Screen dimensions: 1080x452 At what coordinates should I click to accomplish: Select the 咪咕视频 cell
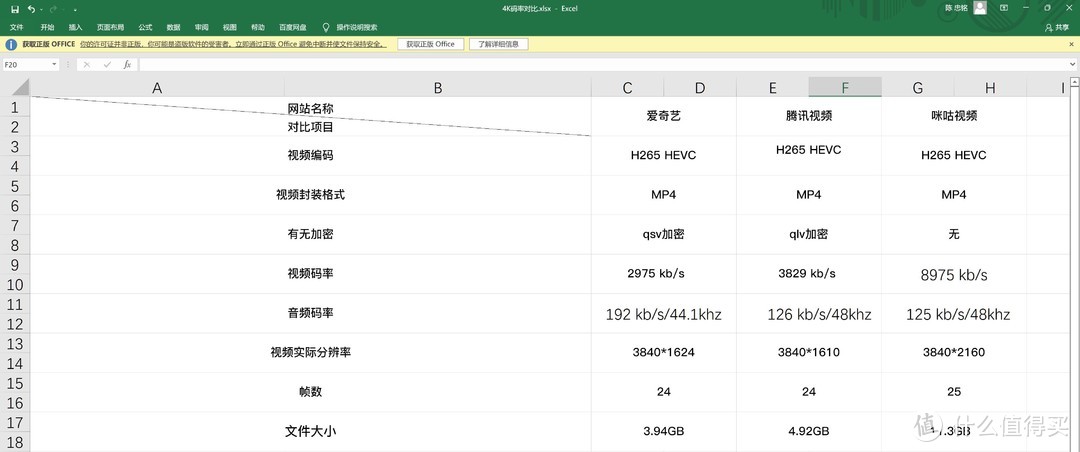[x=954, y=116]
